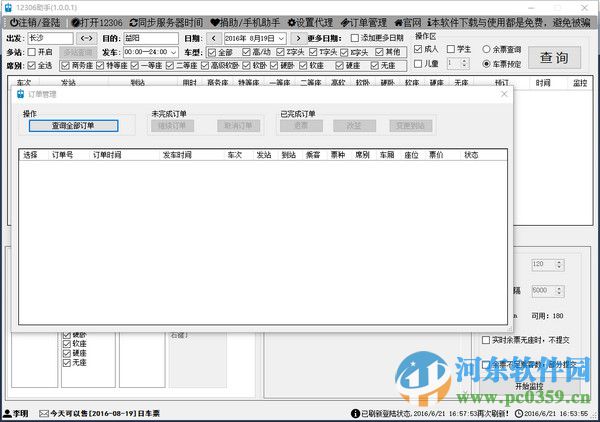Enable the multi-station 开启 checkbox

pos(32,52)
